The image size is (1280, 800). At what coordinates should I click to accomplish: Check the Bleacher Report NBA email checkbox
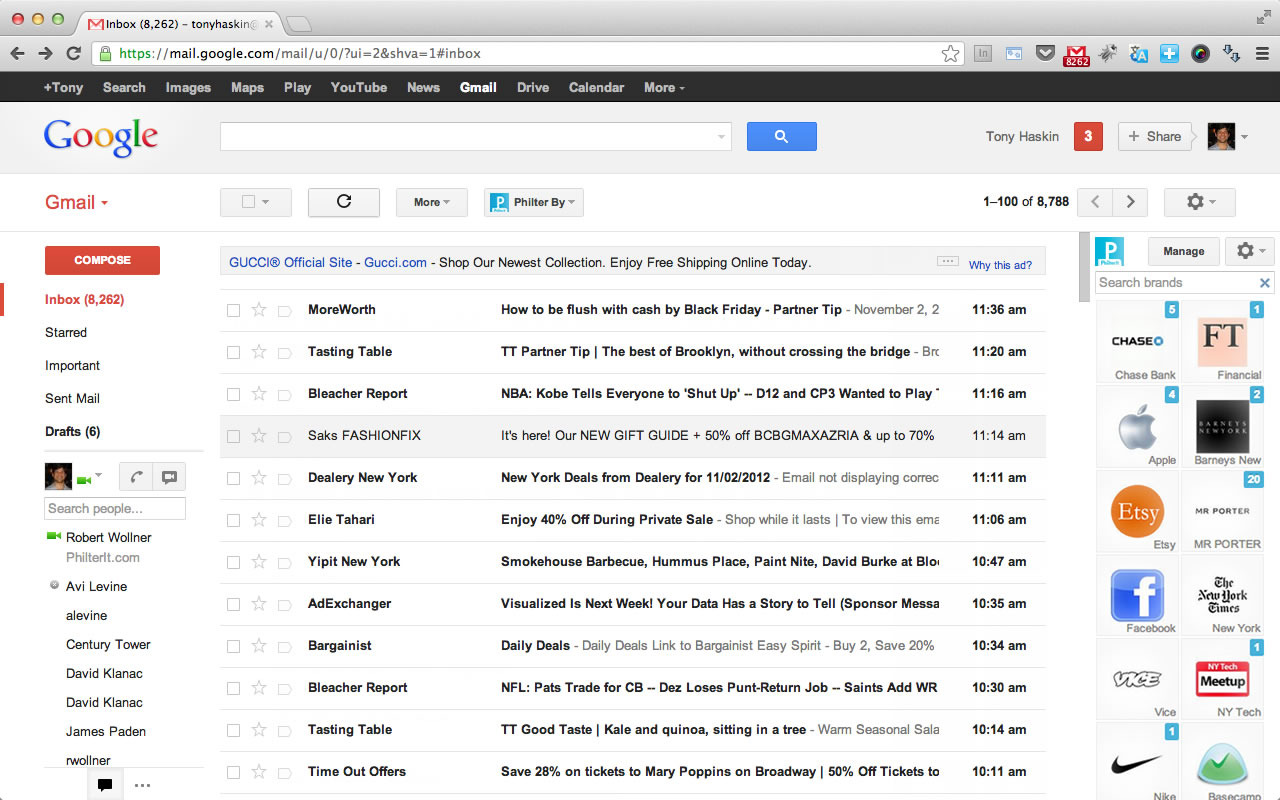point(233,394)
